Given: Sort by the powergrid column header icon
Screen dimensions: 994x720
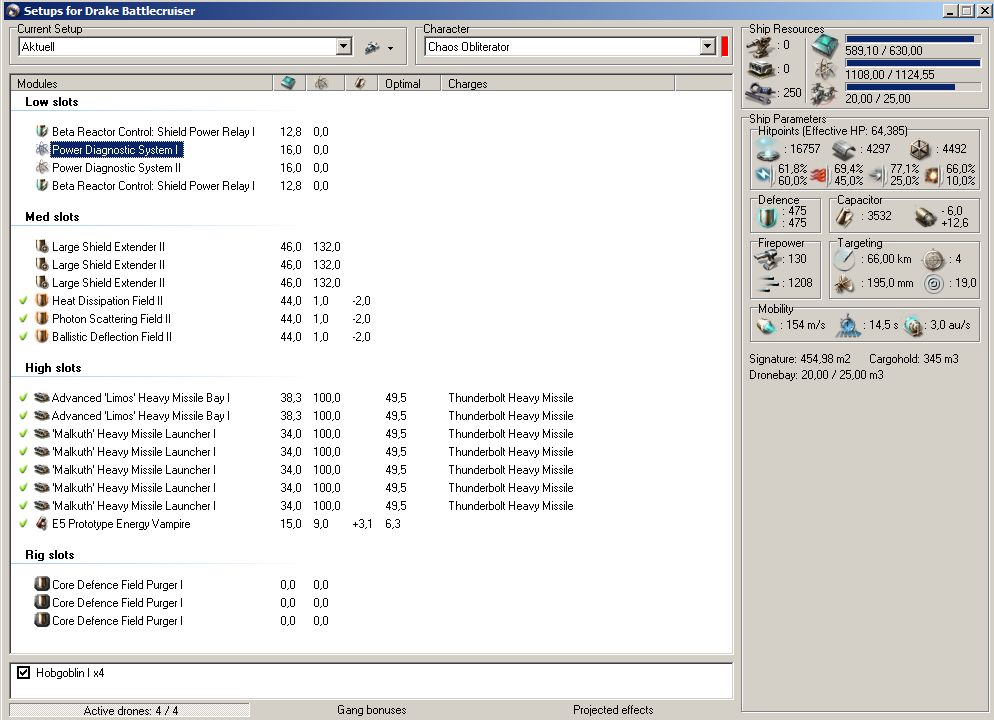Looking at the screenshot, I should click(322, 84).
